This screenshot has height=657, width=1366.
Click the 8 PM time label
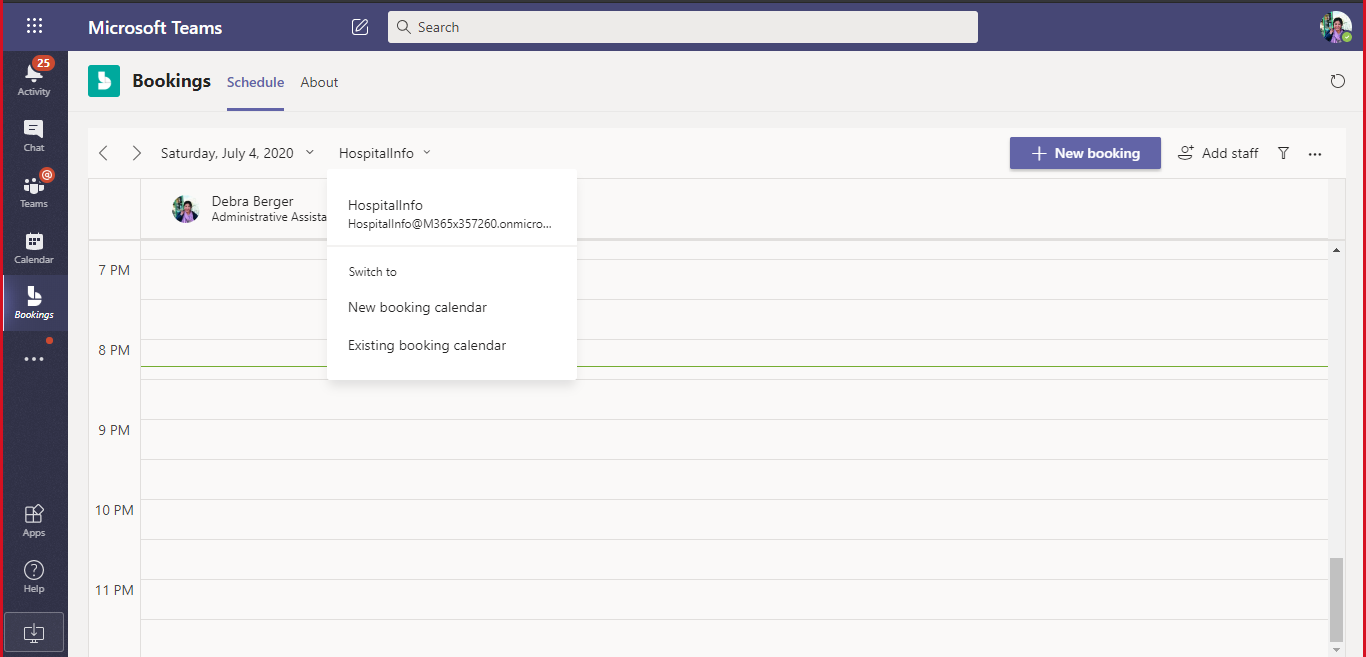[114, 350]
